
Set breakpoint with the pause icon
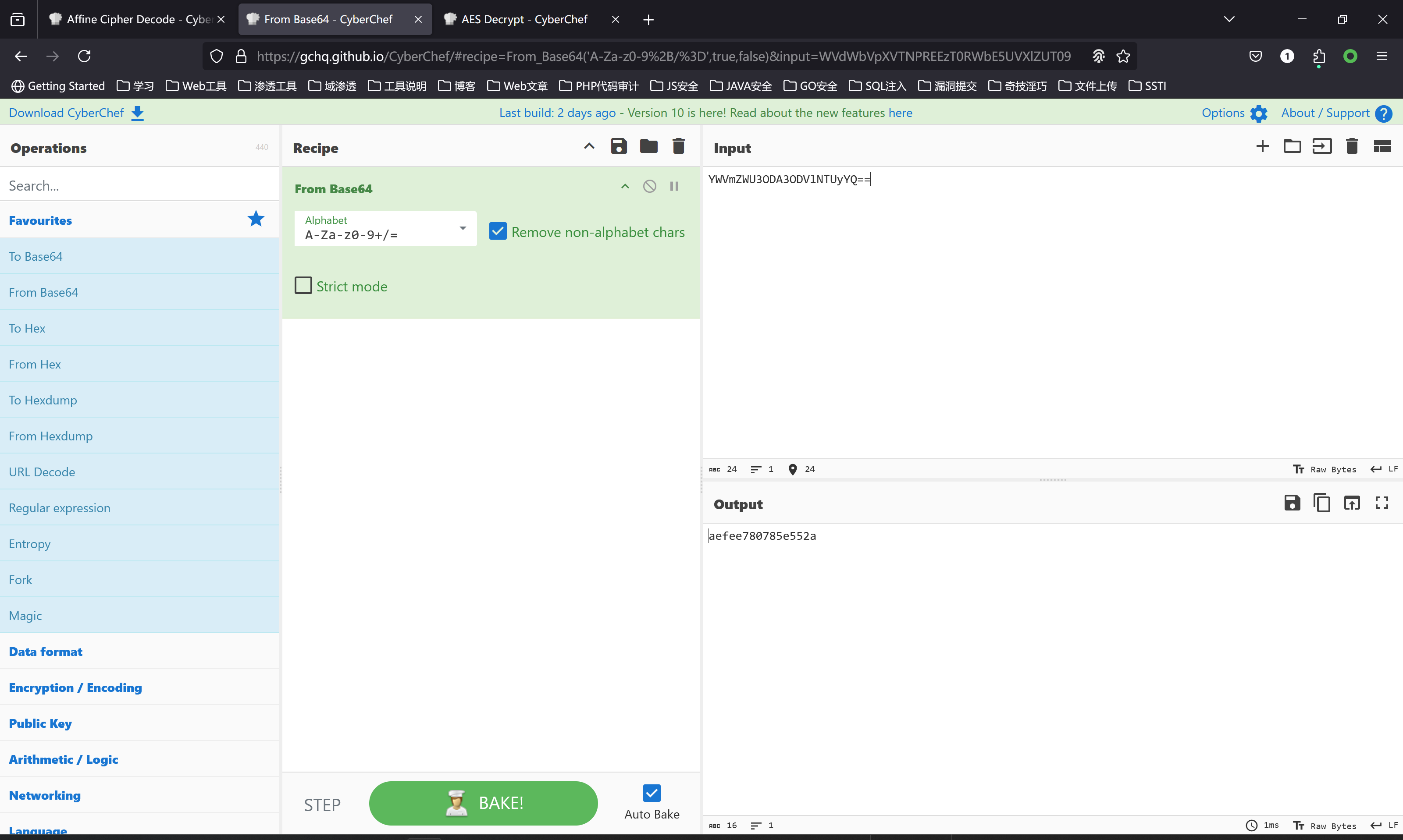[x=674, y=186]
